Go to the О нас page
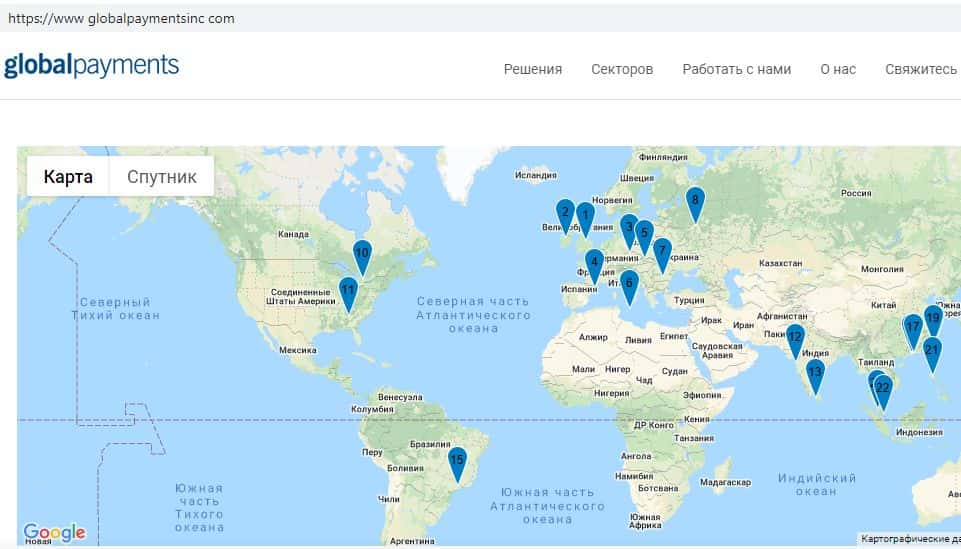Image resolution: width=961 pixels, height=549 pixels. click(x=837, y=69)
